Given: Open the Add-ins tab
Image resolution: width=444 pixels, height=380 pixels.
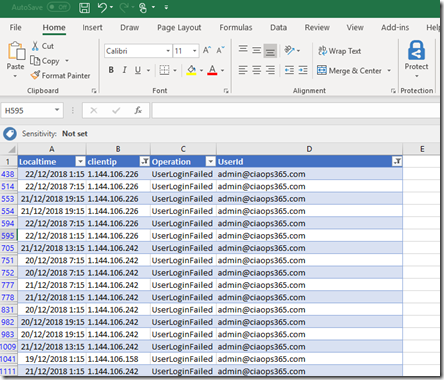Looking at the screenshot, I should click(x=395, y=27).
